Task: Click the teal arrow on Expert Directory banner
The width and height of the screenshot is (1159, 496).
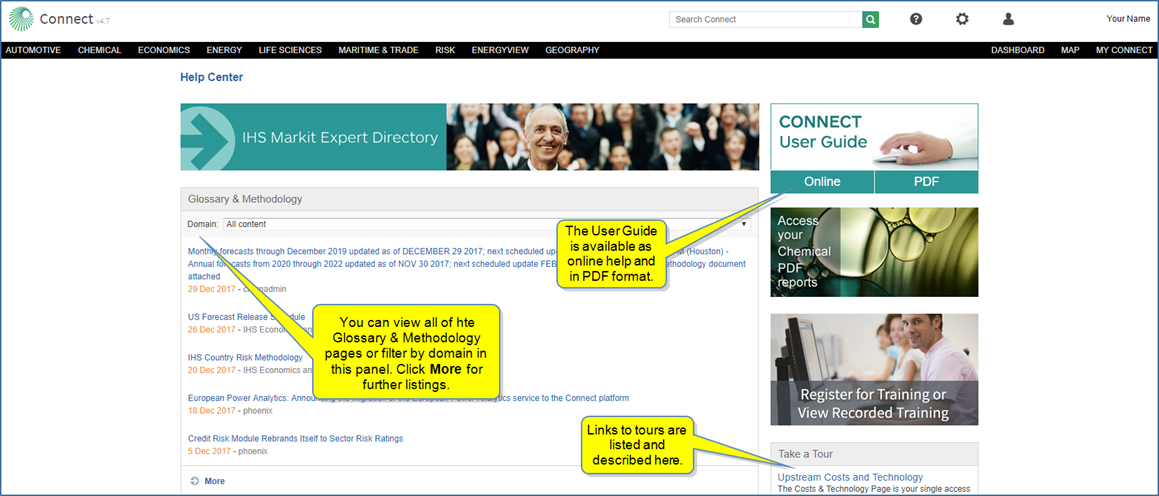Action: (209, 137)
